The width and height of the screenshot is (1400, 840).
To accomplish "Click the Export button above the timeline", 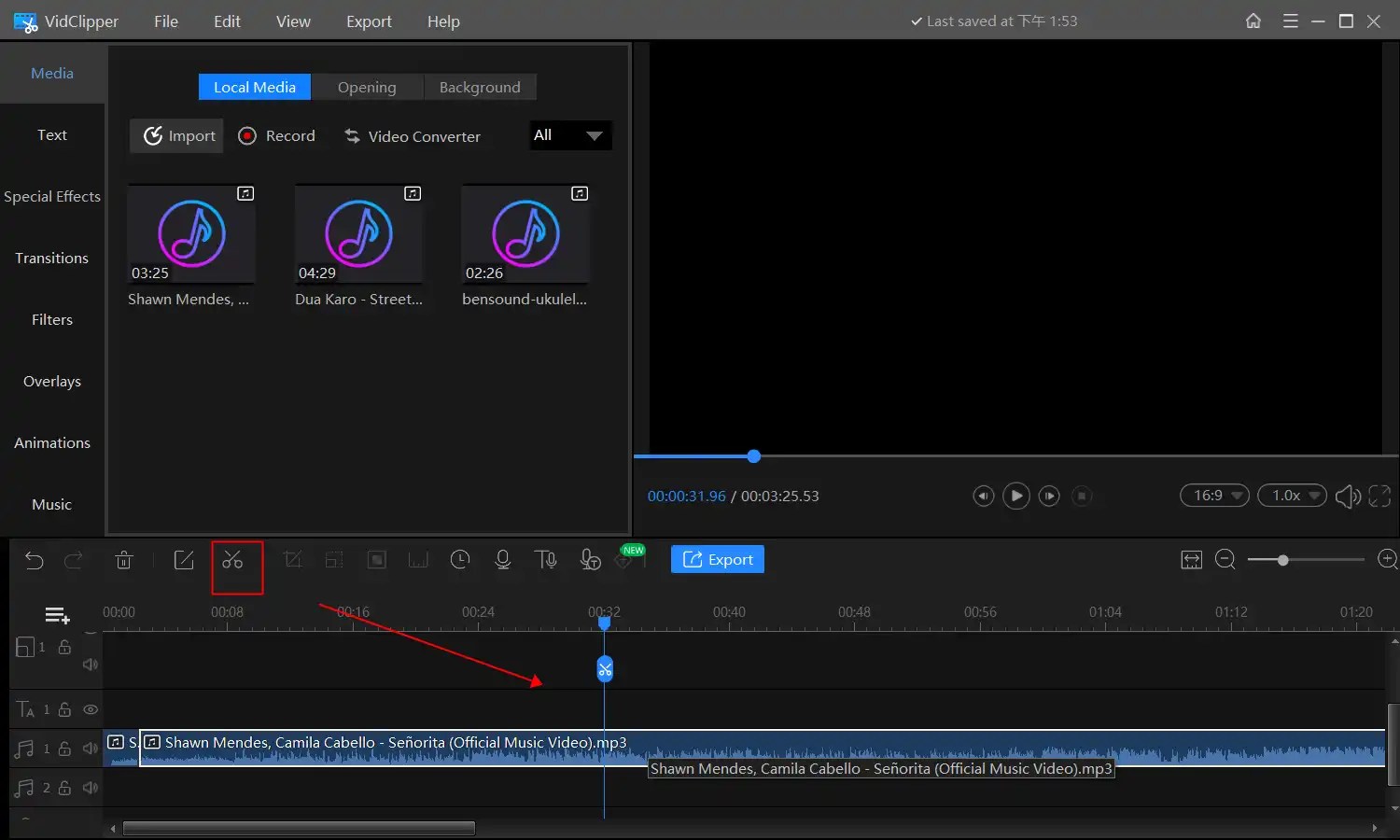I will click(717, 558).
